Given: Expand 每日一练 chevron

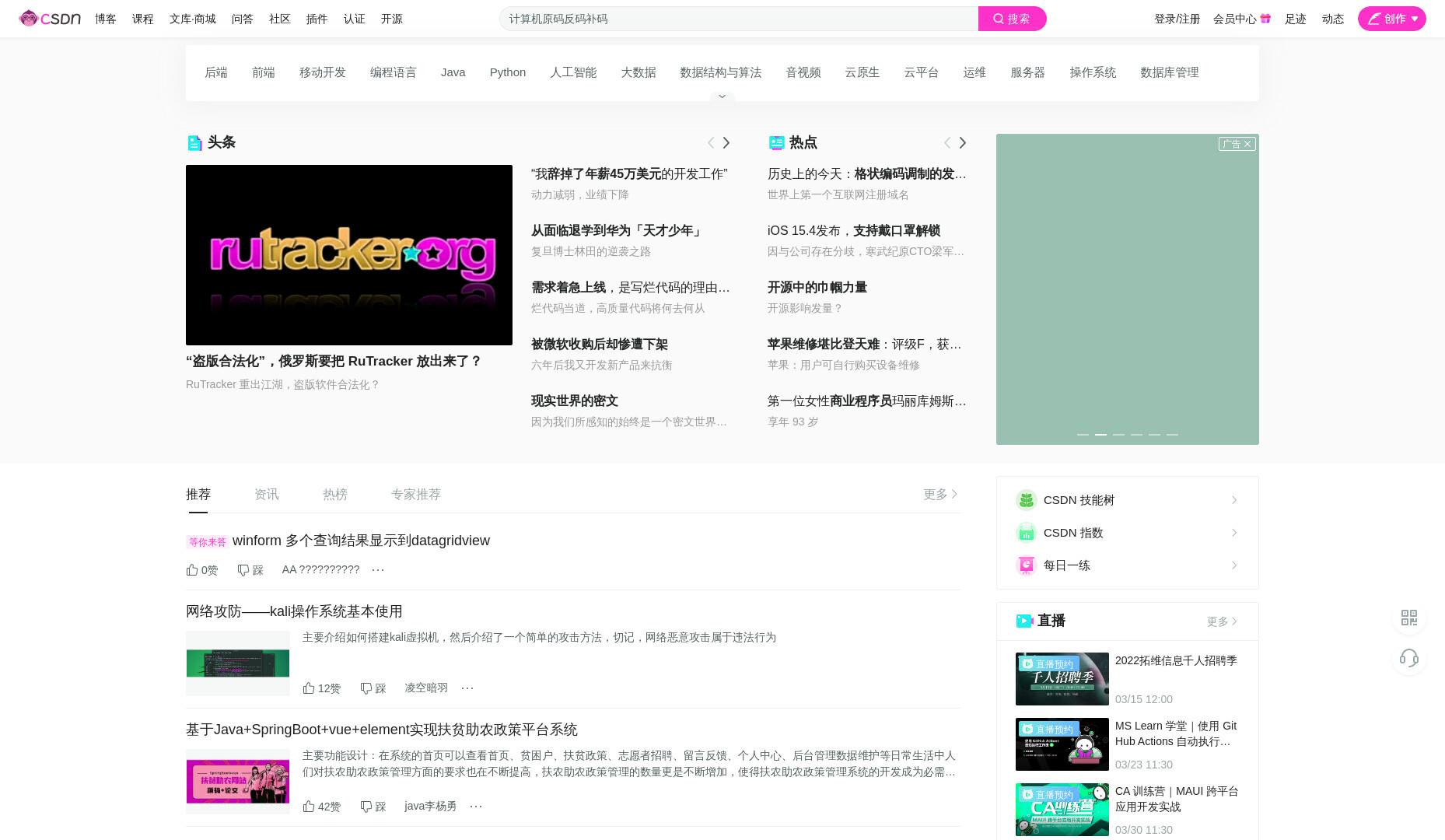Looking at the screenshot, I should pyautogui.click(x=1234, y=565).
